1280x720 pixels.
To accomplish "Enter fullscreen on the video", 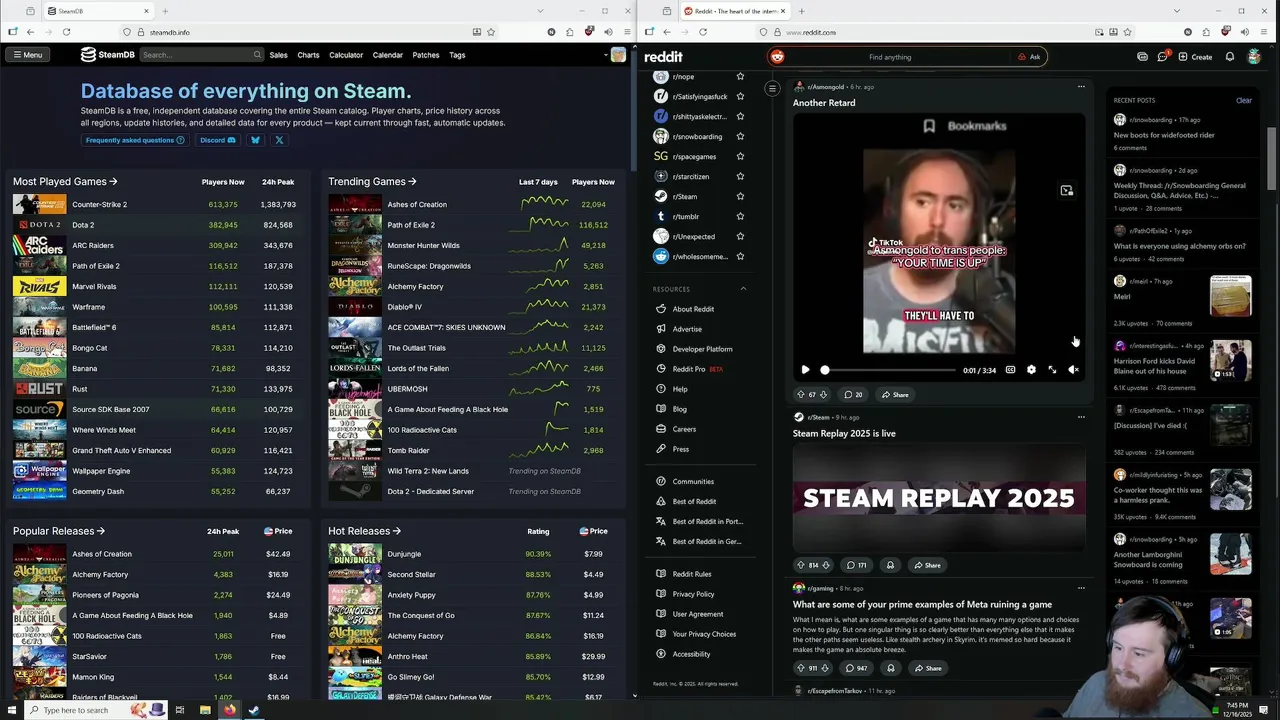I will tap(1052, 370).
